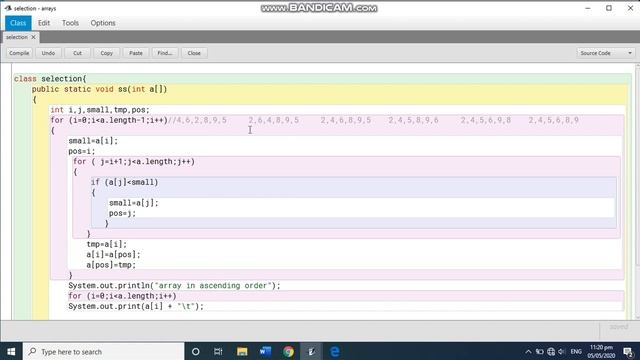Click the line 'small=a[i];'

tap(93, 141)
